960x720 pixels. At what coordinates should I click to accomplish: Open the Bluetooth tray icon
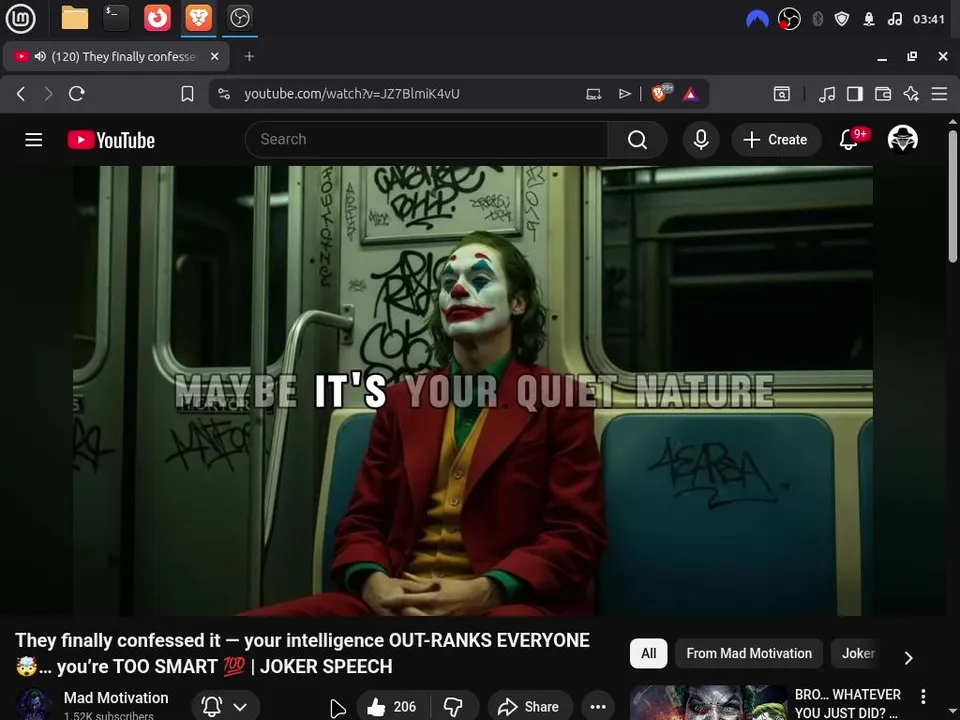point(817,19)
